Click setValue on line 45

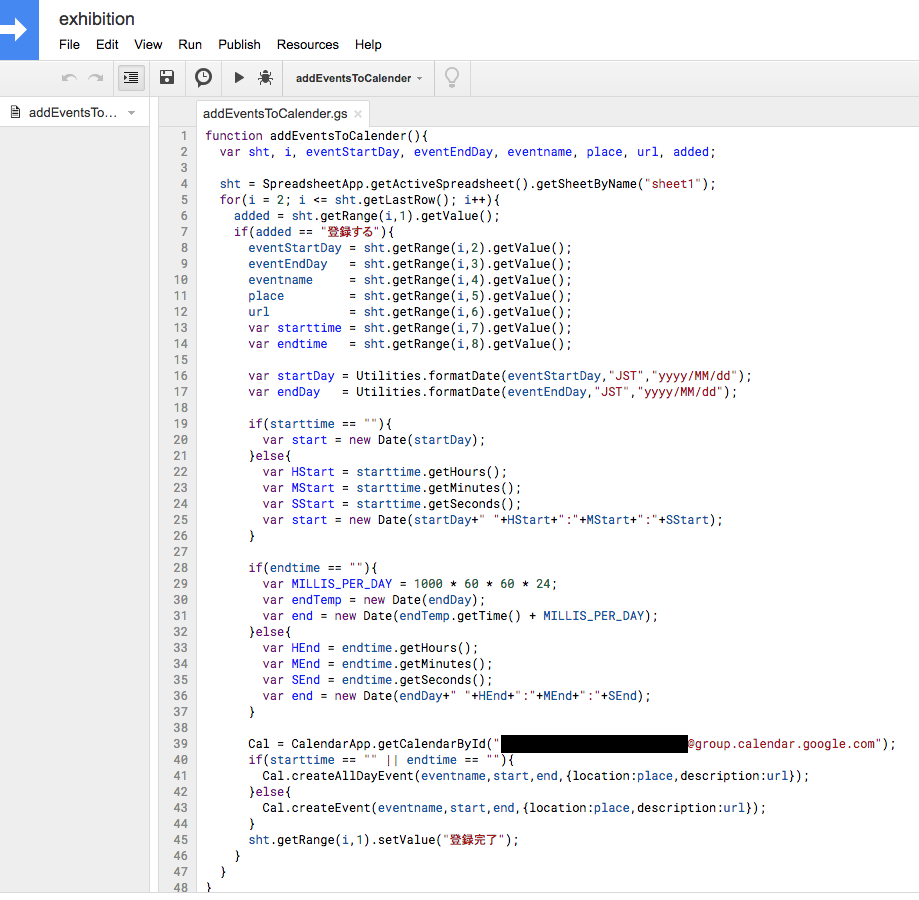coord(406,840)
